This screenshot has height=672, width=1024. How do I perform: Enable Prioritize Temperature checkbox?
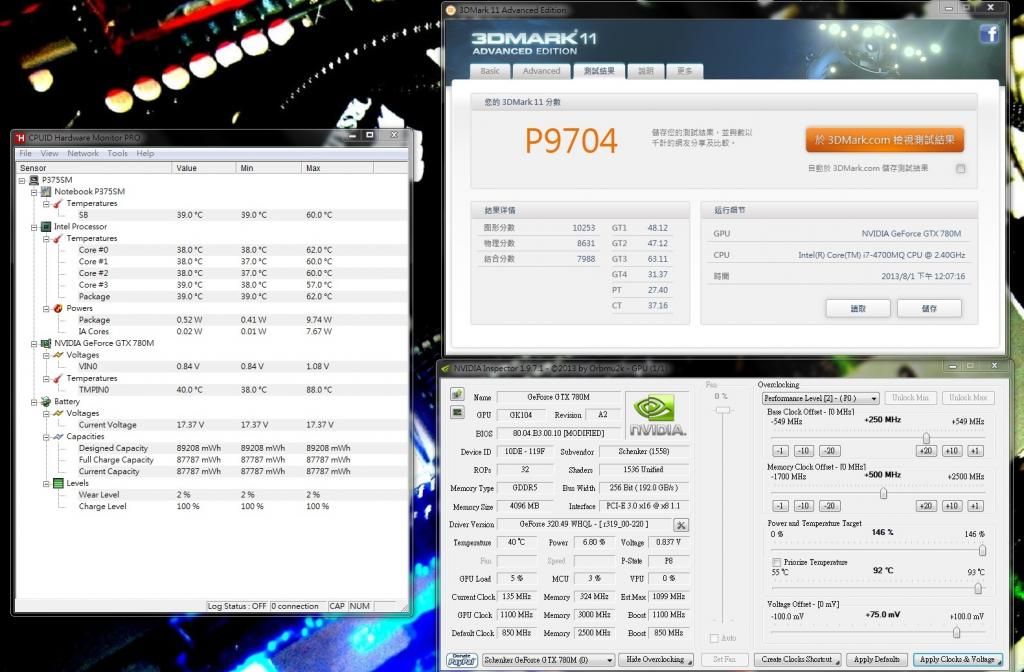pyautogui.click(x=776, y=562)
